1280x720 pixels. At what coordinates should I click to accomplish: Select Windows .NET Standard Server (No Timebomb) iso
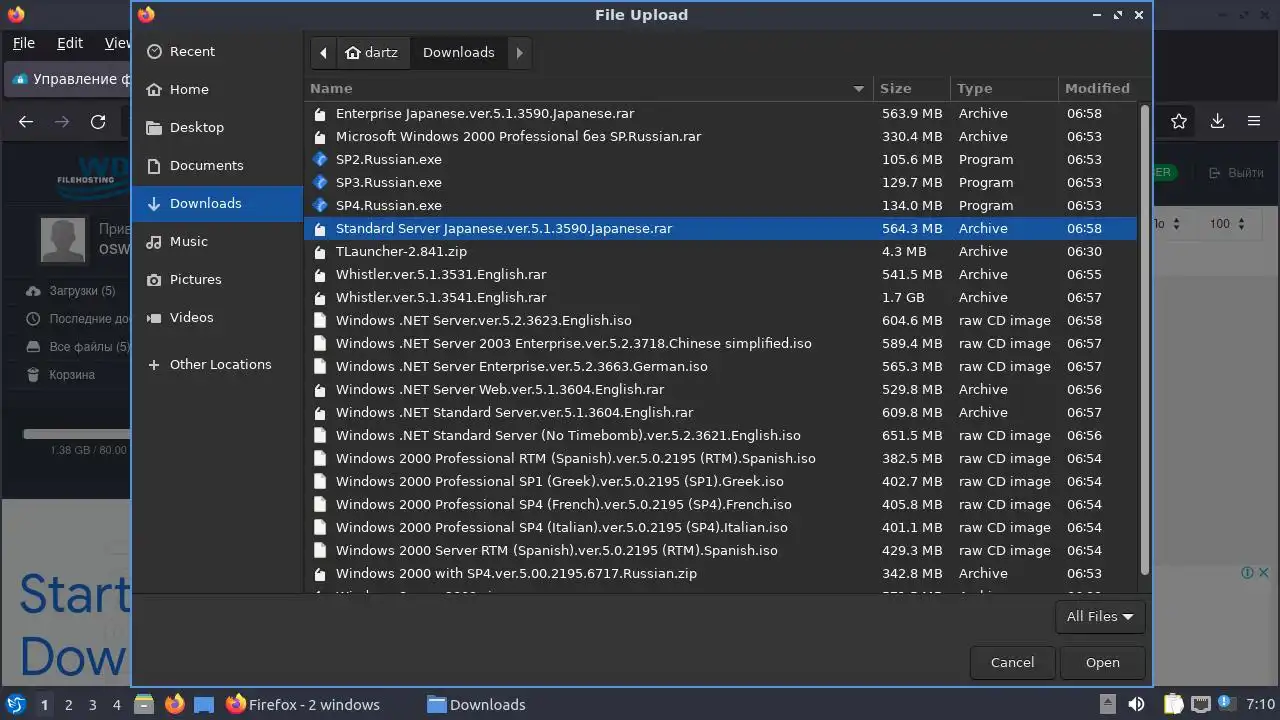pyautogui.click(x=720, y=435)
